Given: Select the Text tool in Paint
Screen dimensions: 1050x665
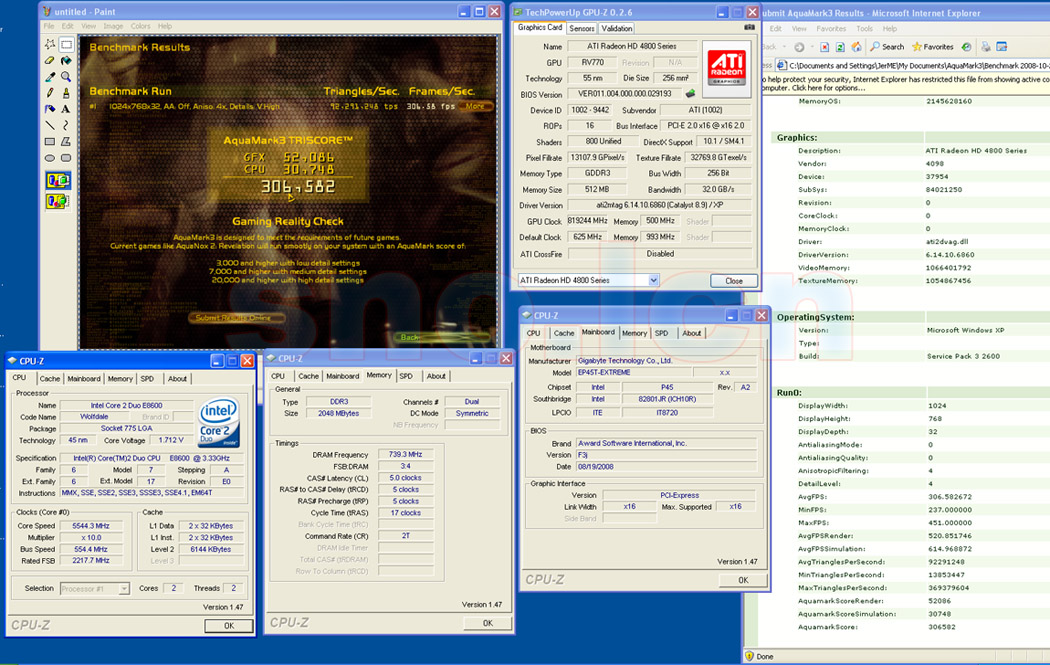Looking at the screenshot, I should 66,108.
